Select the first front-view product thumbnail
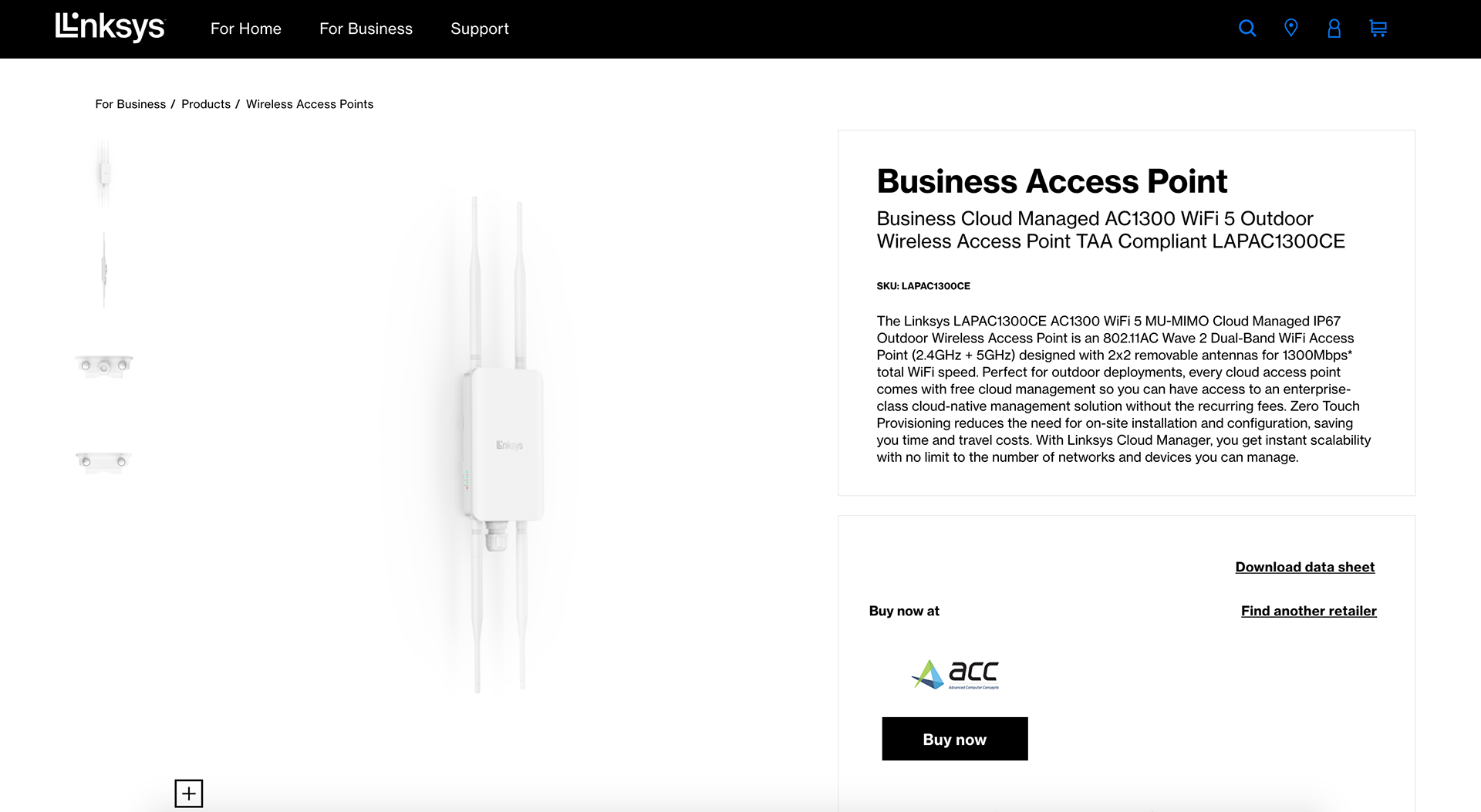The width and height of the screenshot is (1481, 812). pos(104,174)
